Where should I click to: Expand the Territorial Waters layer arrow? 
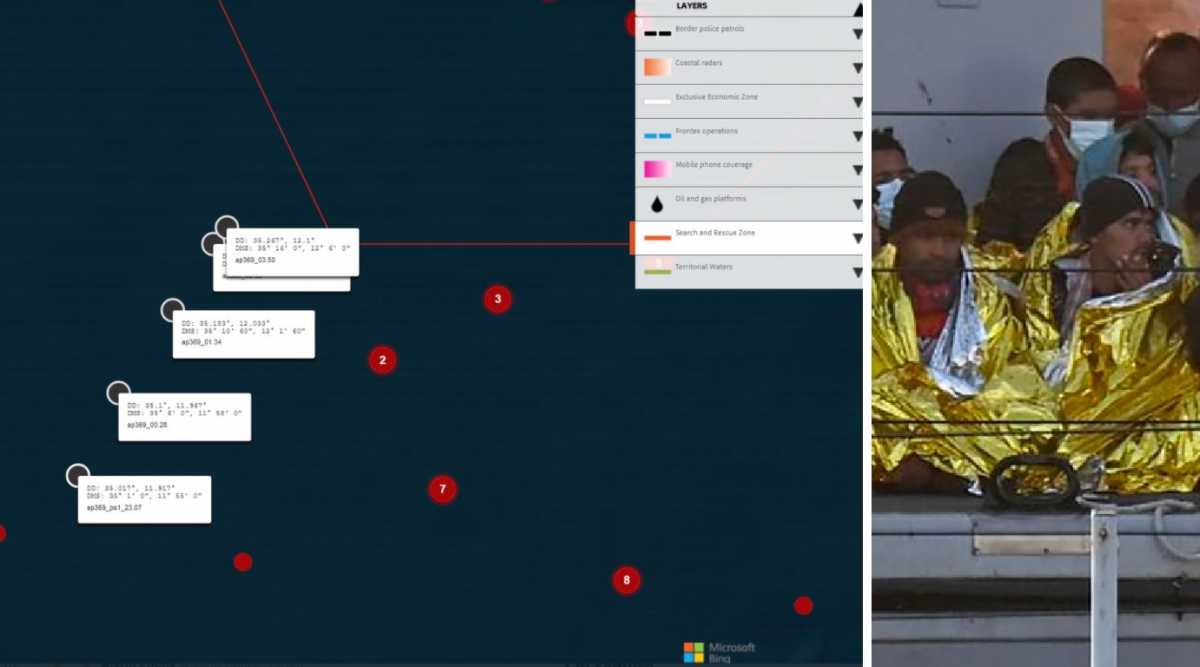coord(857,272)
